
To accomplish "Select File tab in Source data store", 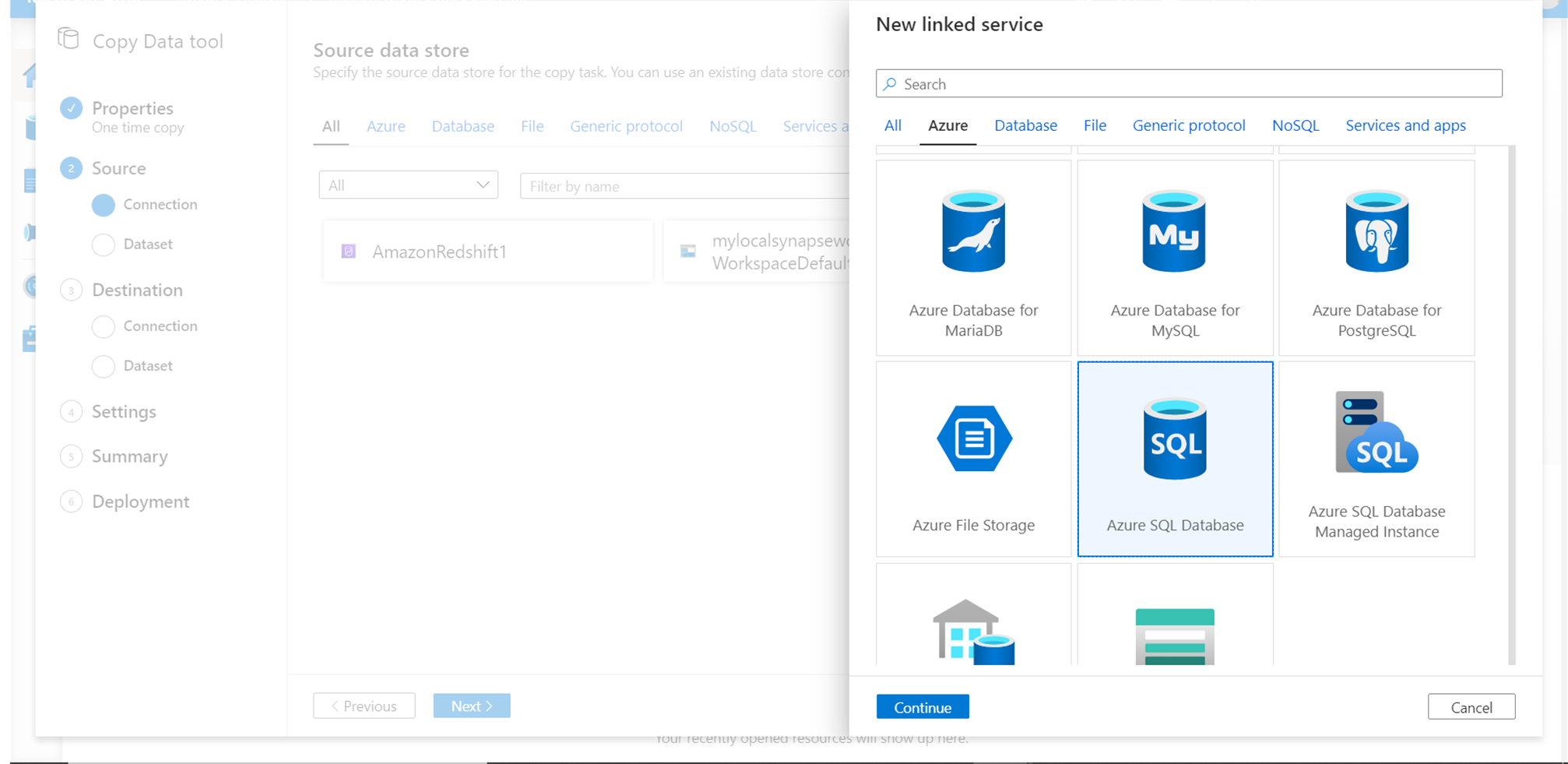I will coord(533,126).
